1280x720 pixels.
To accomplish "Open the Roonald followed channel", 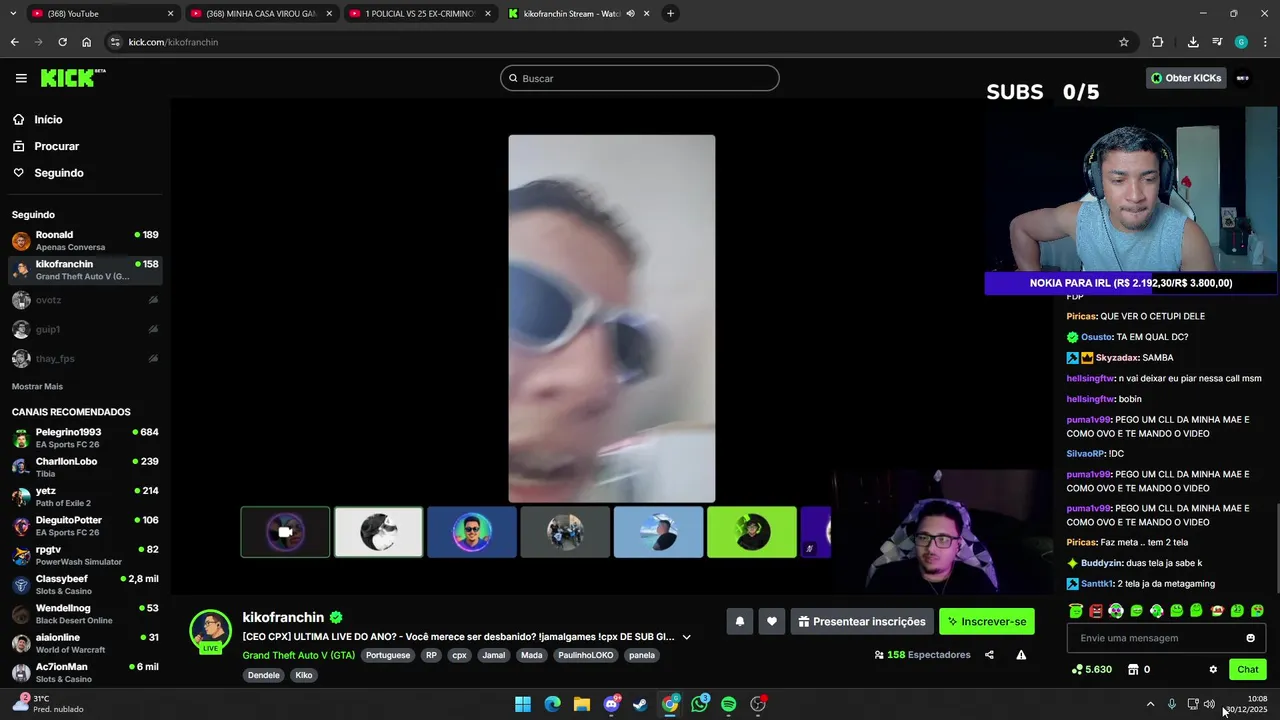I will [x=85, y=241].
